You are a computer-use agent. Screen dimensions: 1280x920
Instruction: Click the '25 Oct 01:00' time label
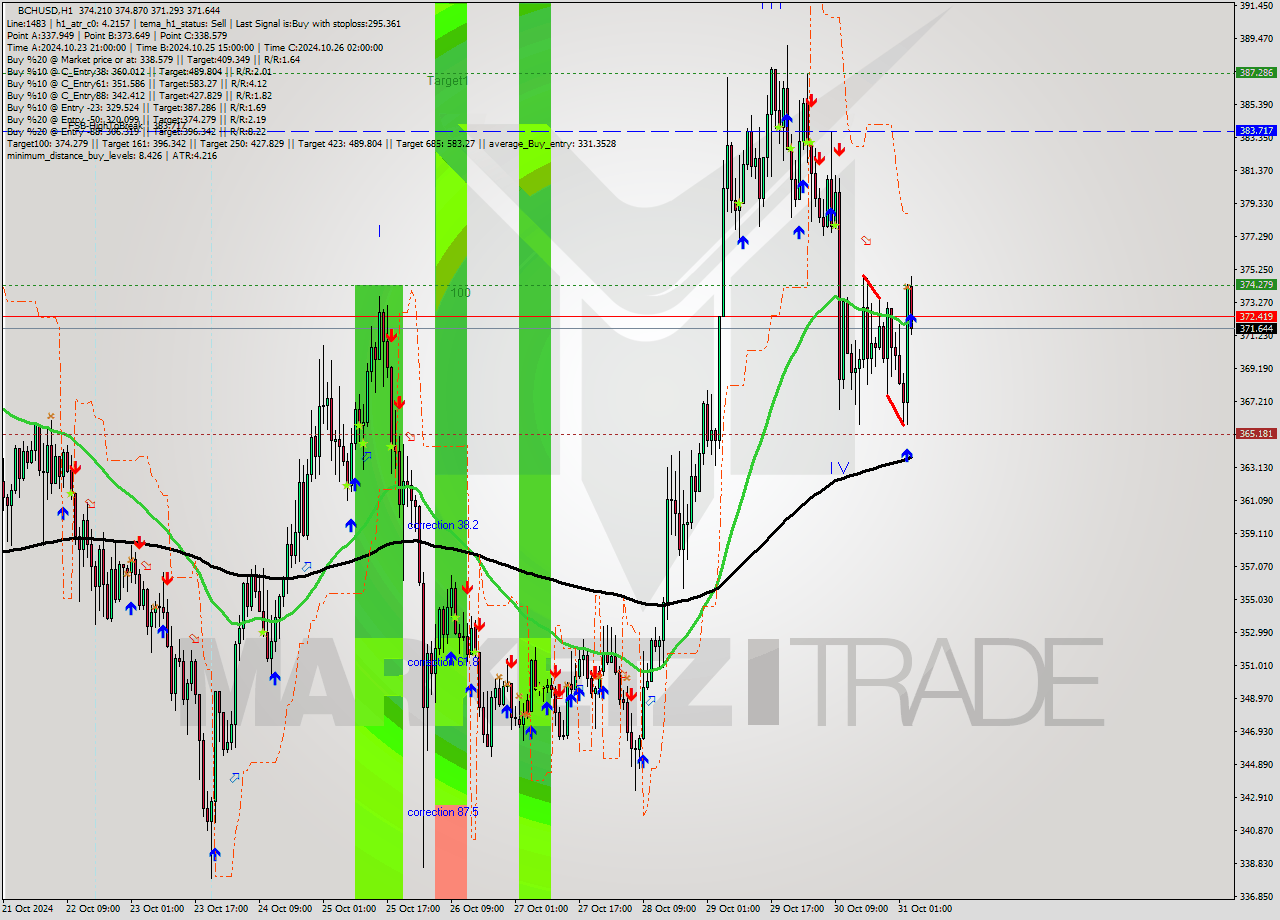[x=349, y=909]
